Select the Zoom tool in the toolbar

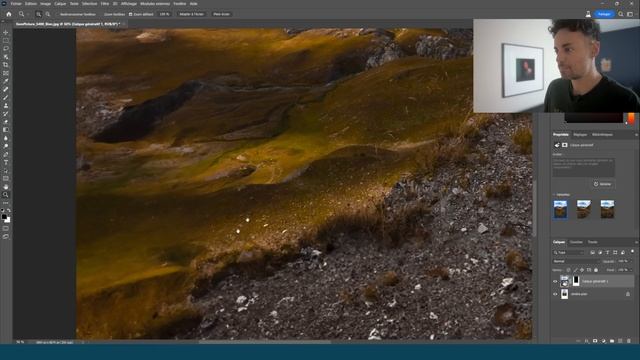click(x=6, y=195)
